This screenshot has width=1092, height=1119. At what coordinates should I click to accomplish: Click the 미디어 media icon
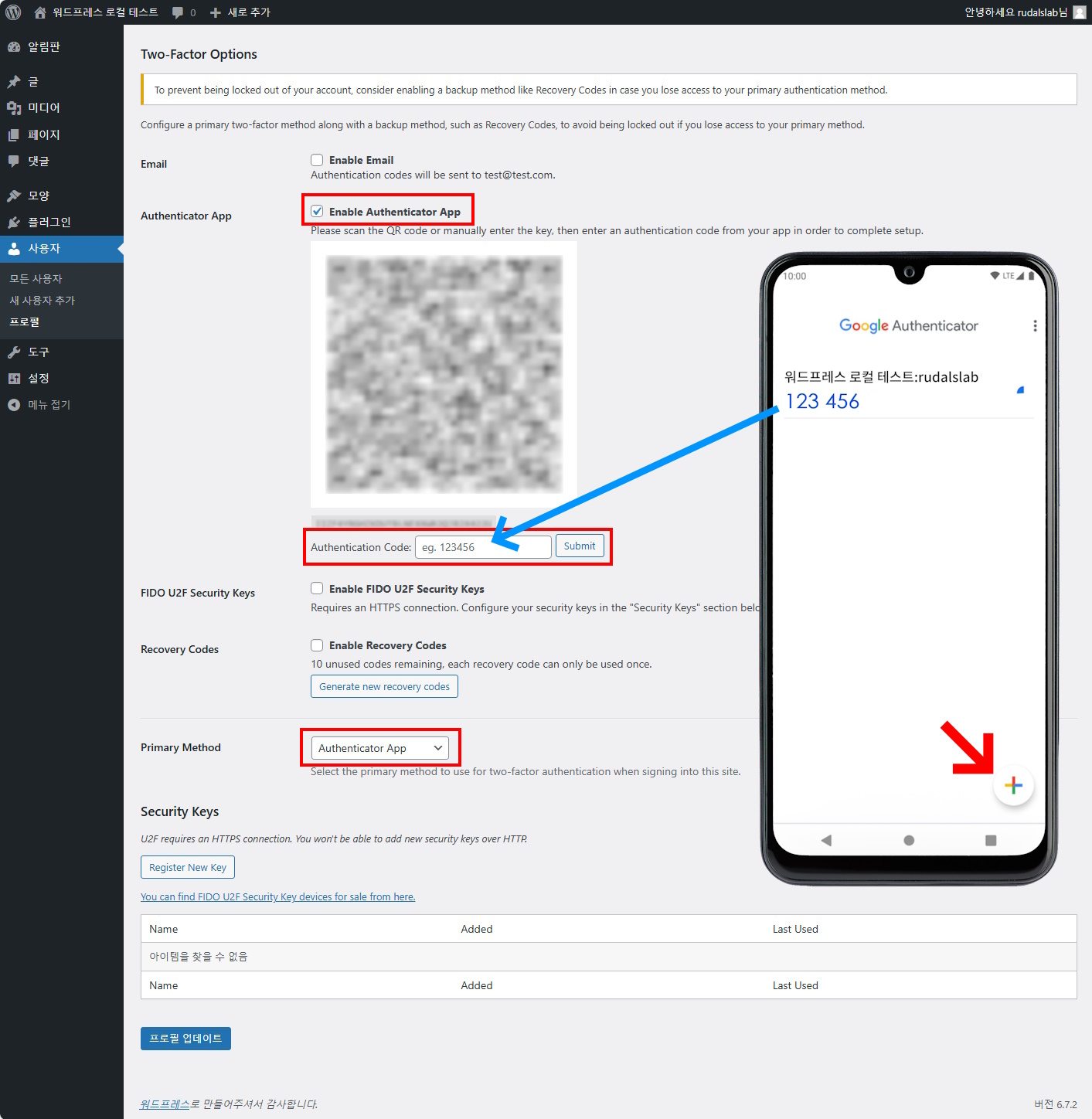click(x=14, y=108)
